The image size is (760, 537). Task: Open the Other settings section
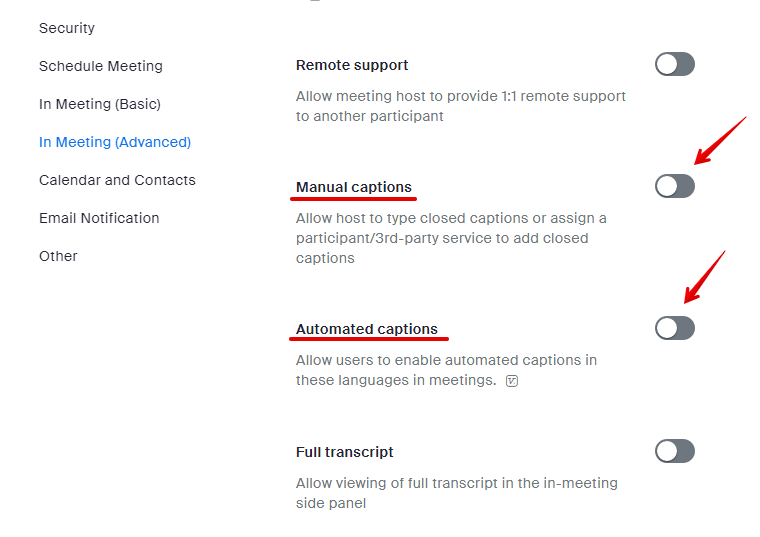pyautogui.click(x=58, y=256)
